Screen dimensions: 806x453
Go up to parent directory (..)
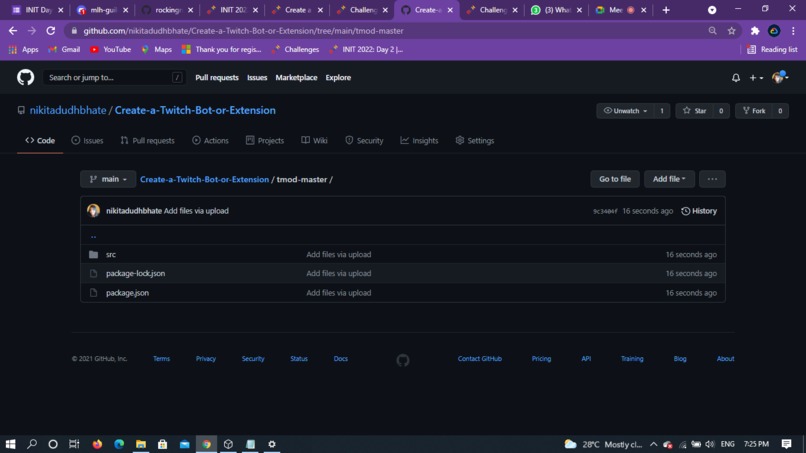(93, 236)
